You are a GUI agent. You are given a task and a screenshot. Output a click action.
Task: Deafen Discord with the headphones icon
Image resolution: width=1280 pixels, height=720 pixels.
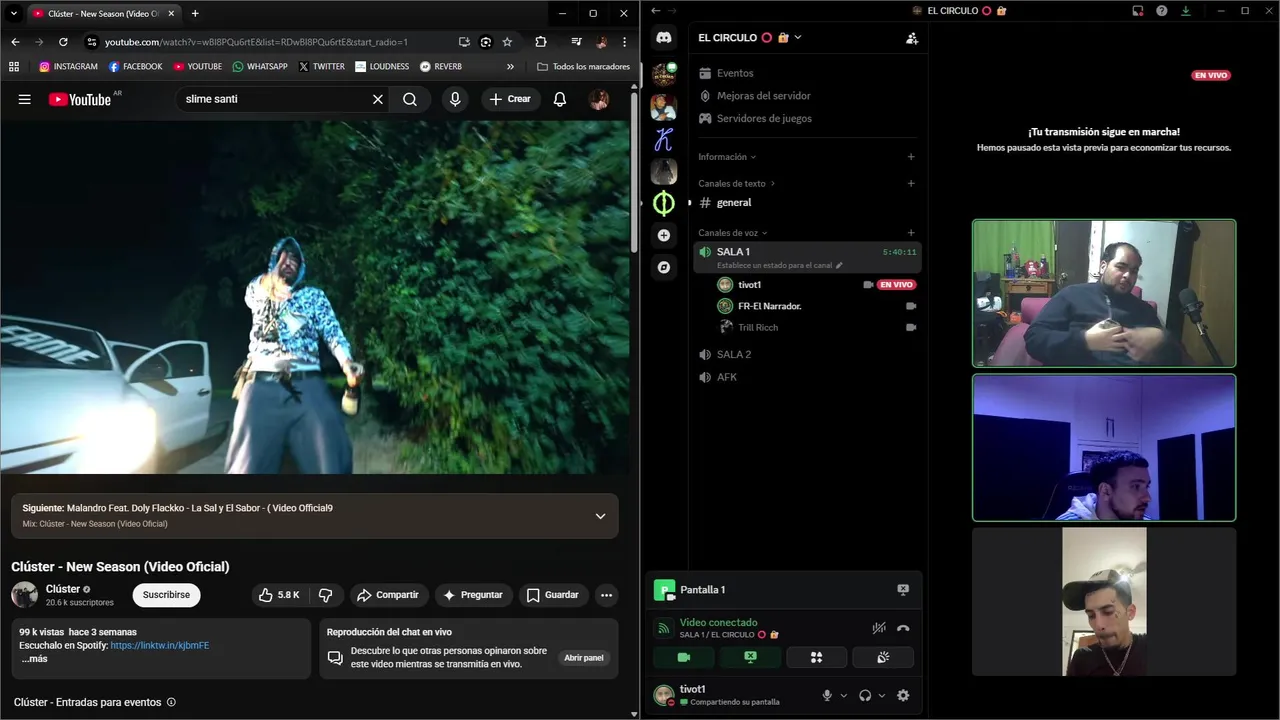coord(865,695)
